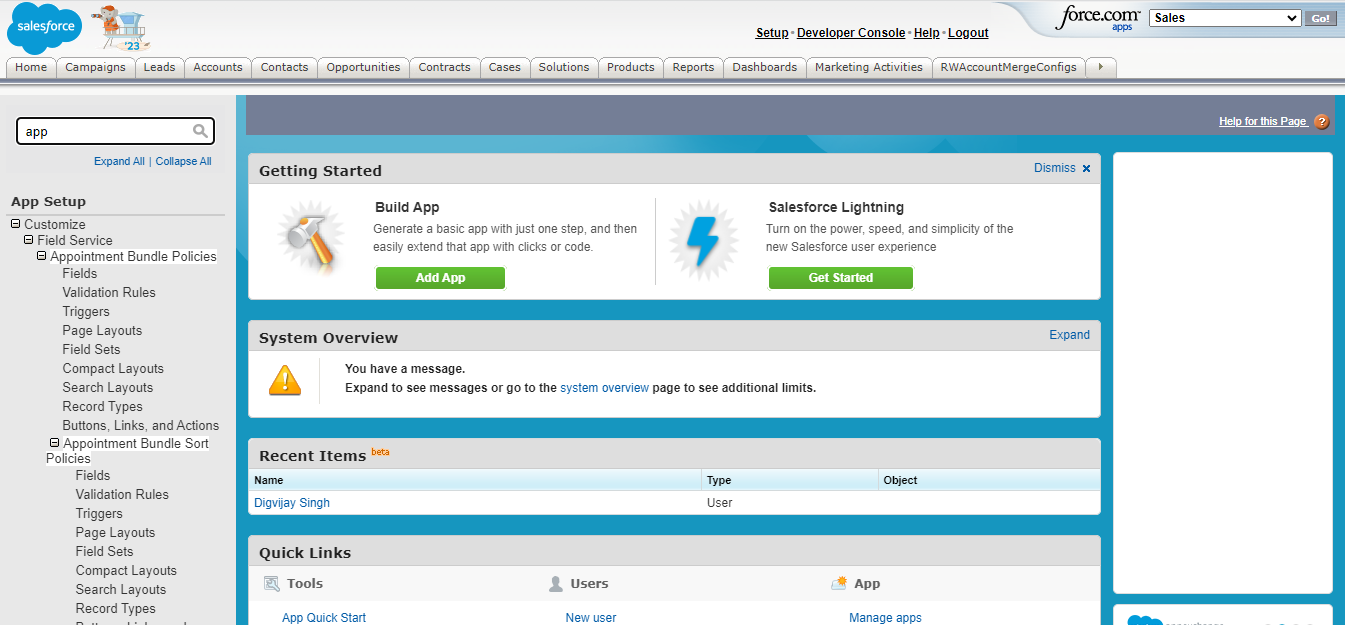The width and height of the screenshot is (1345, 625).
Task: Open the Developer Console link
Action: (x=851, y=33)
